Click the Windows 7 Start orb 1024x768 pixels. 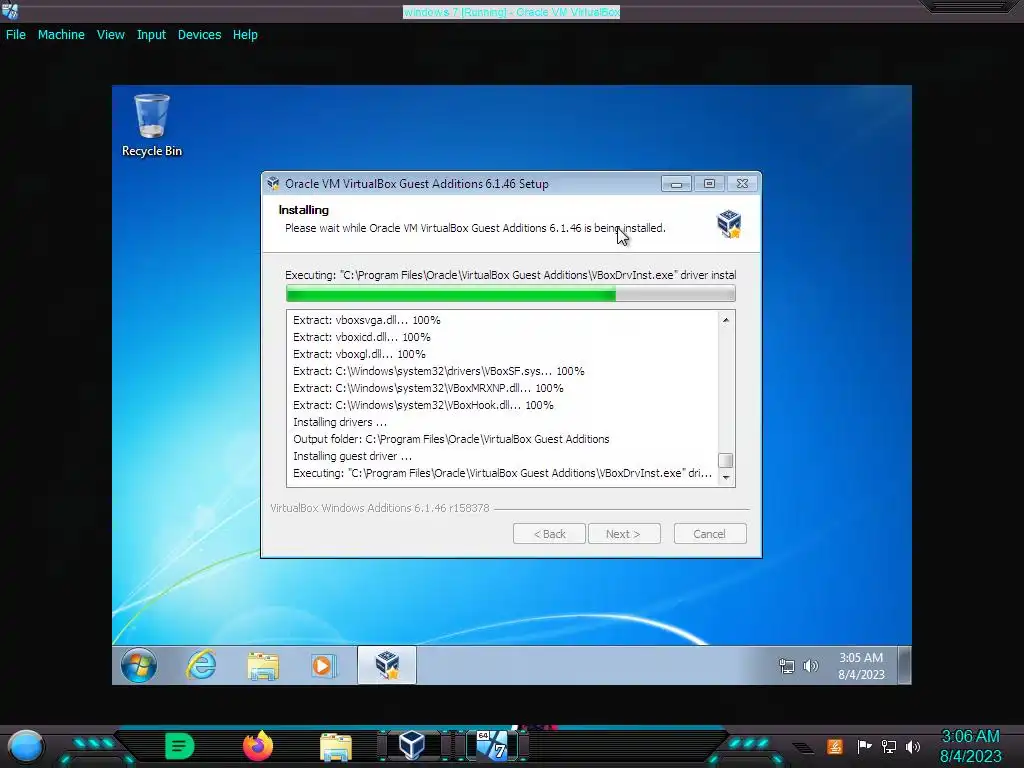coord(138,665)
